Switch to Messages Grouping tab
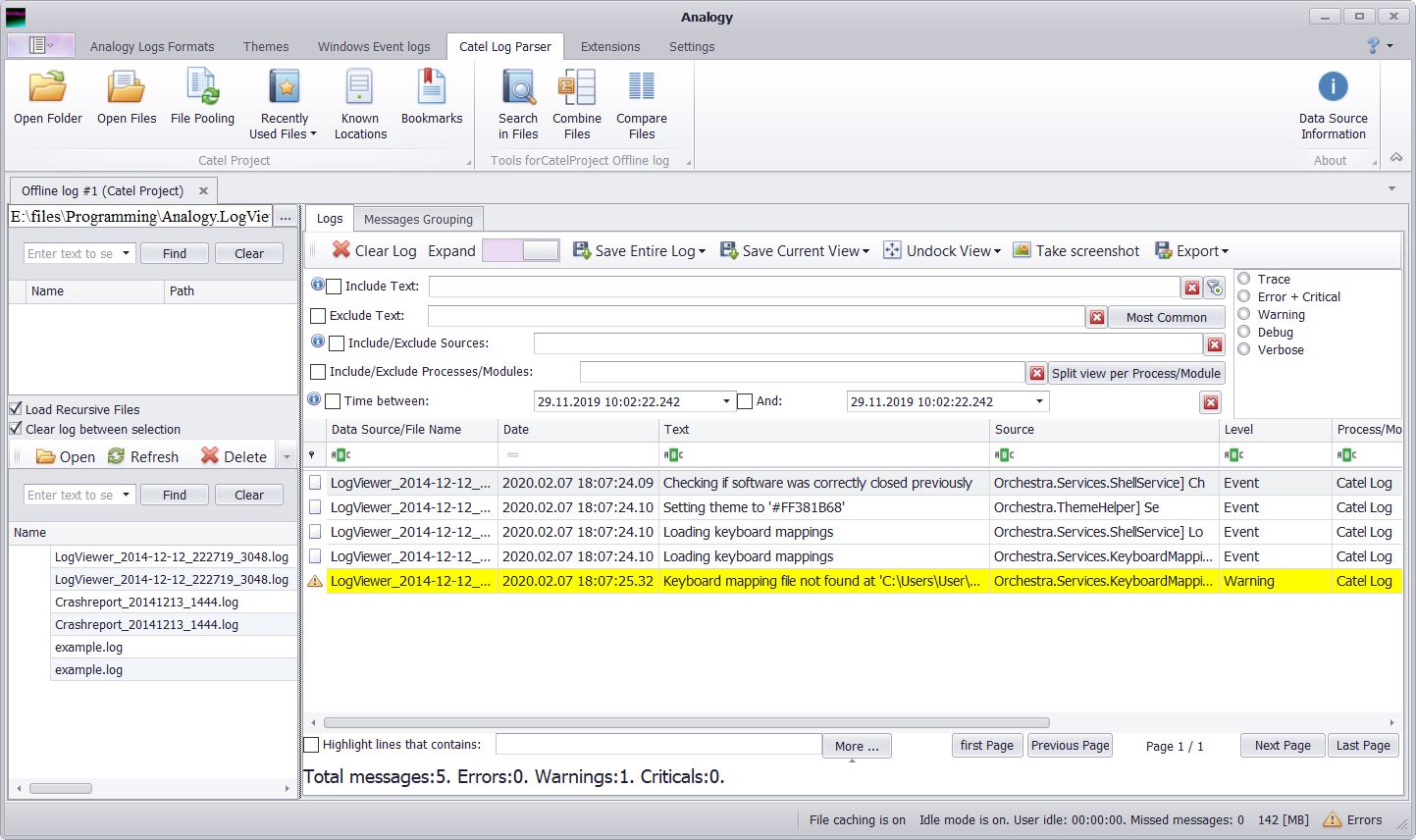 coord(418,219)
